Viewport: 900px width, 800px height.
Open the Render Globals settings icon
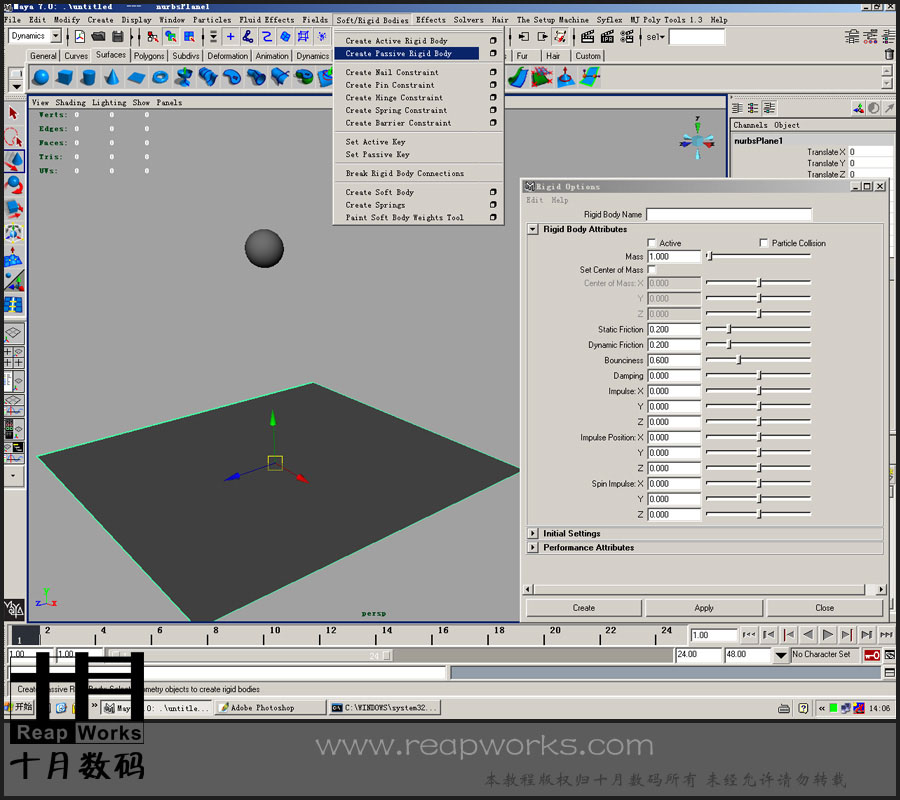click(x=627, y=37)
